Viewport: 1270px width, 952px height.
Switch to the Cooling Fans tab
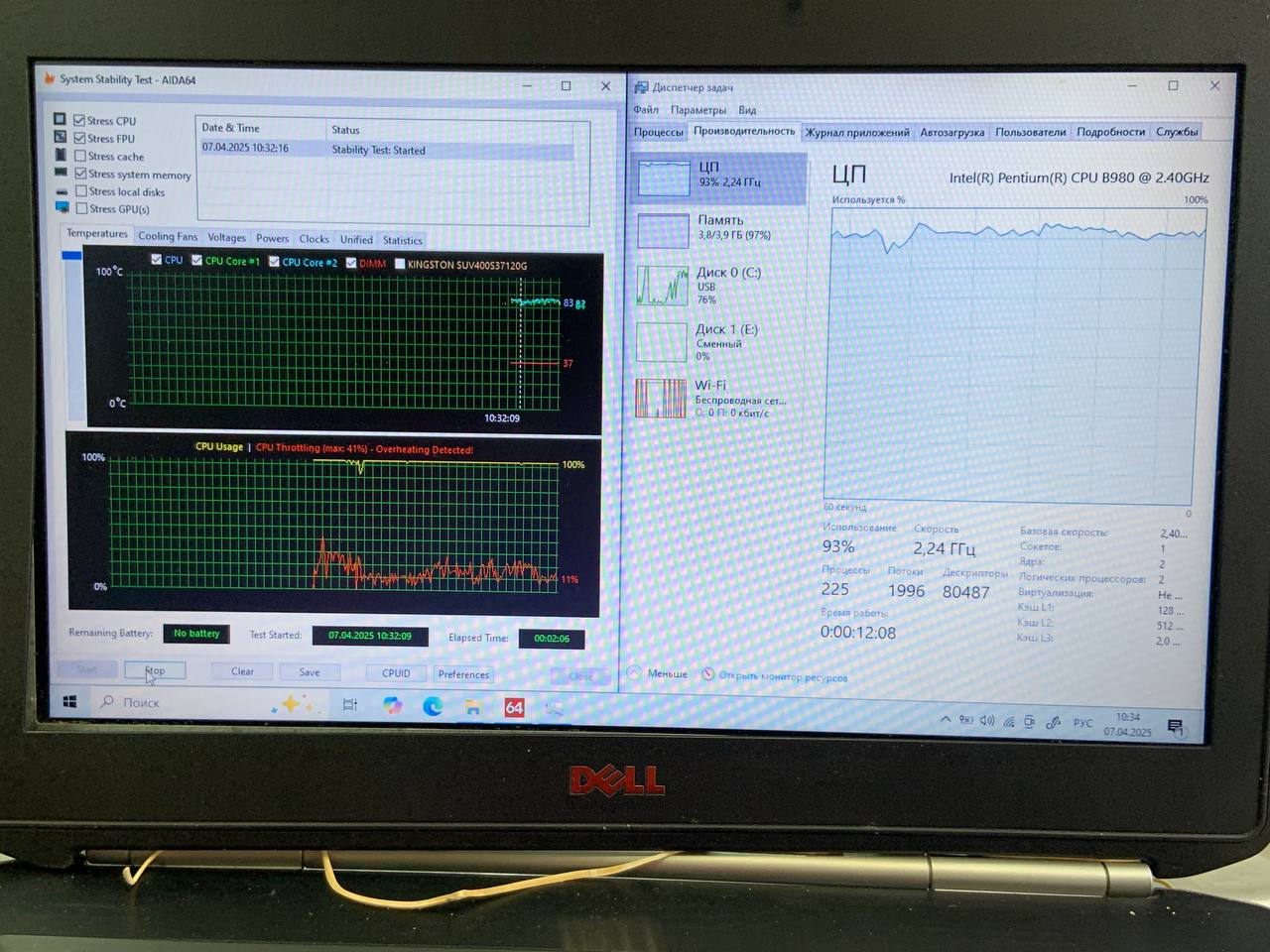click(168, 237)
